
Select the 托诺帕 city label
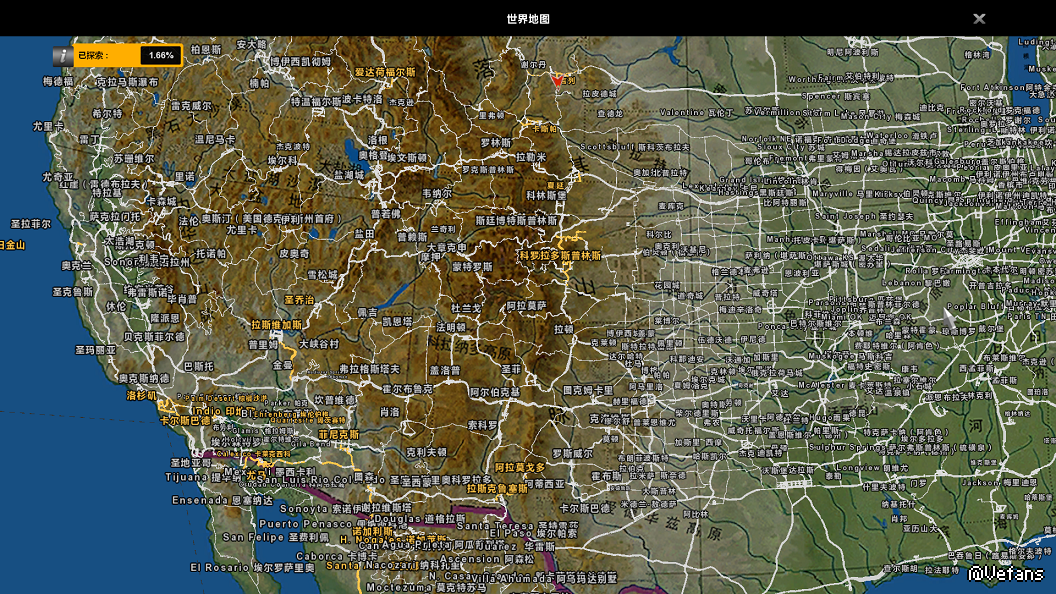pyautogui.click(x=211, y=254)
